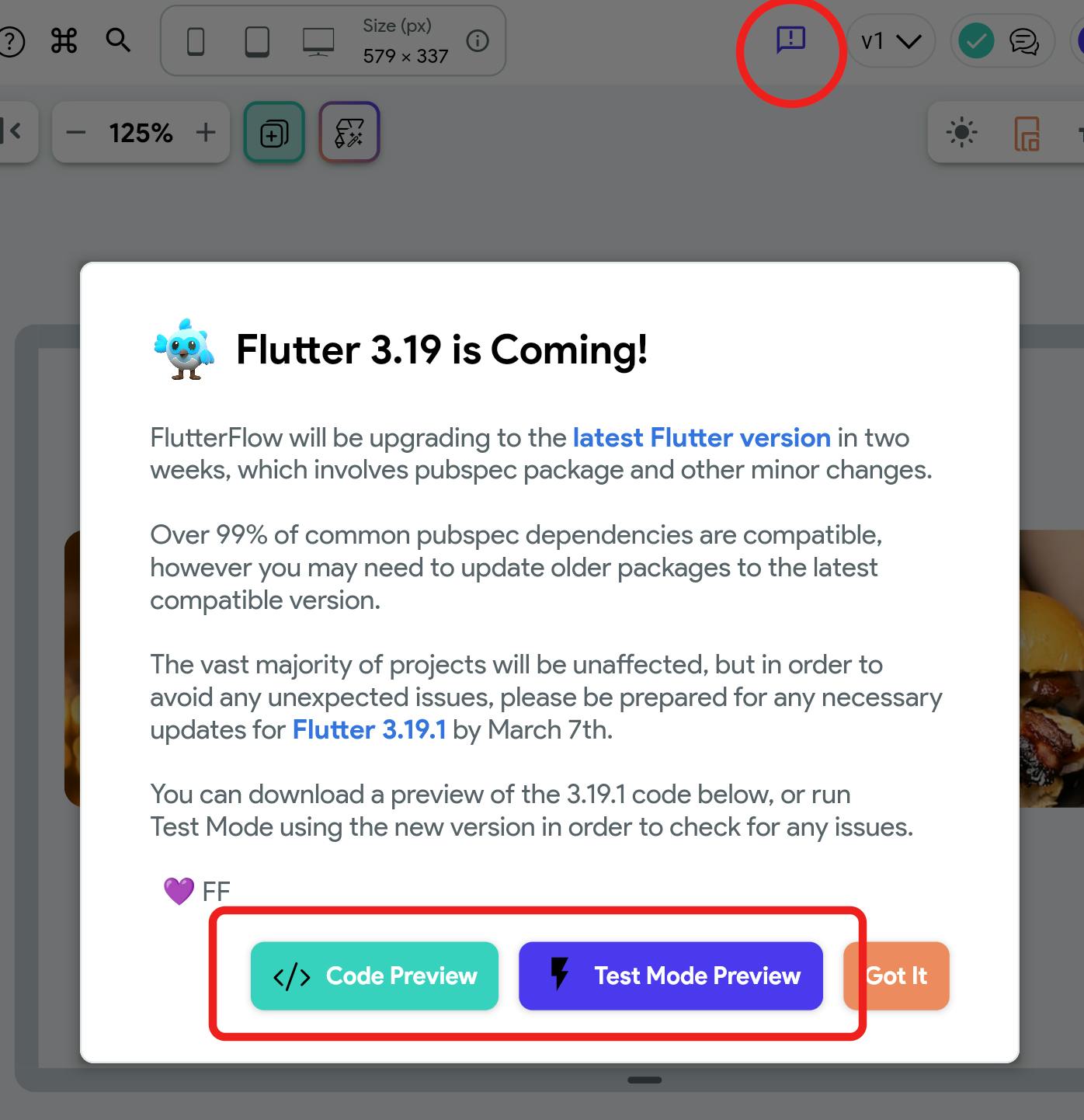This screenshot has width=1084, height=1120.
Task: Click the canvas size info icon
Action: (x=478, y=41)
